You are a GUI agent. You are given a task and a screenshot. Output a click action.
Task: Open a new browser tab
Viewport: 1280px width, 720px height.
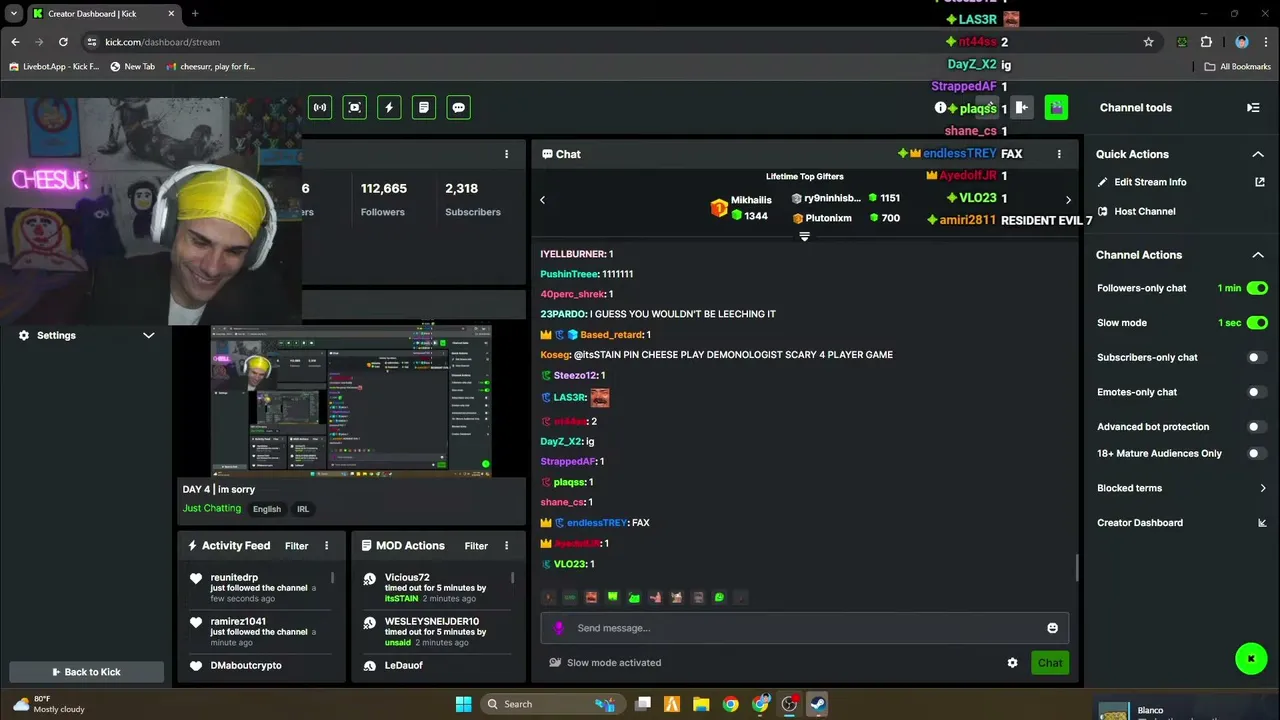(195, 14)
